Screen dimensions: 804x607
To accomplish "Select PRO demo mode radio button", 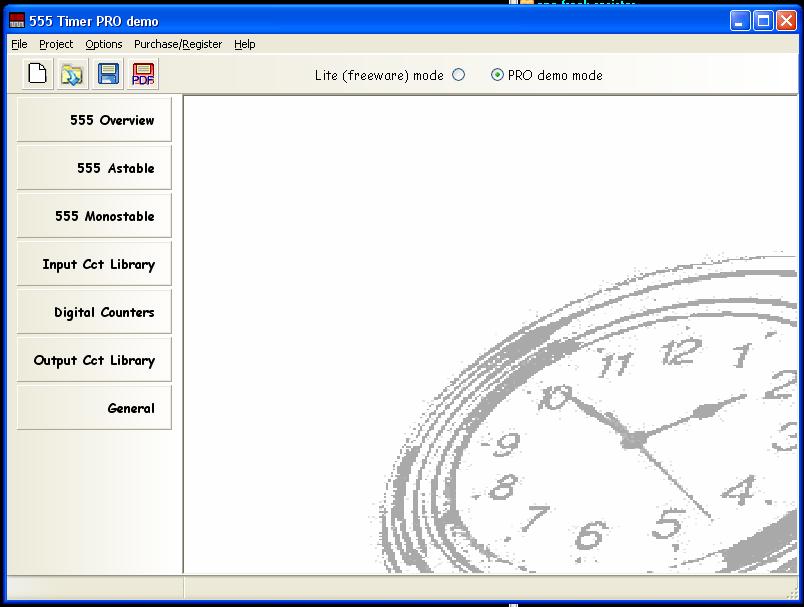I will (x=497, y=75).
